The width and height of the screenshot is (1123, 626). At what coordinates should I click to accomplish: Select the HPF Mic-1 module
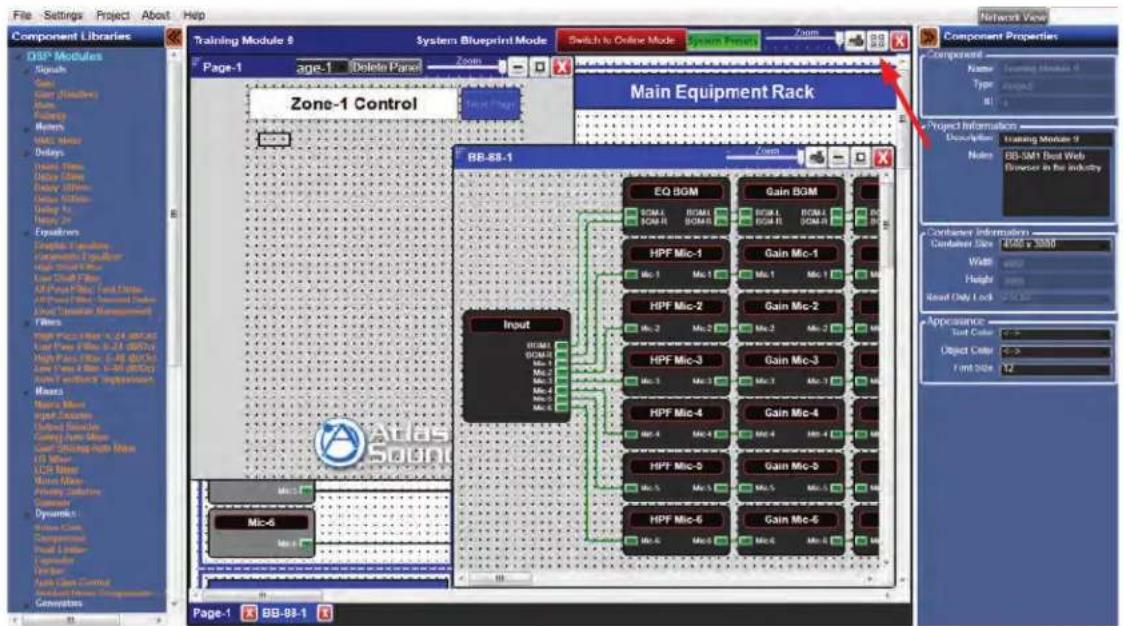(676, 263)
